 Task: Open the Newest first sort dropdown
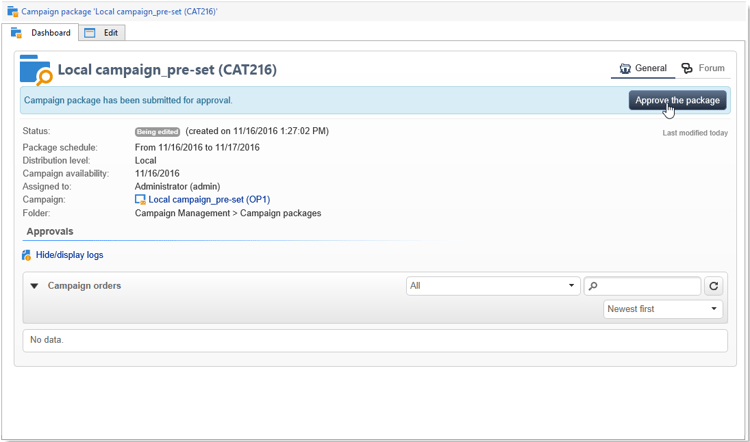(662, 309)
